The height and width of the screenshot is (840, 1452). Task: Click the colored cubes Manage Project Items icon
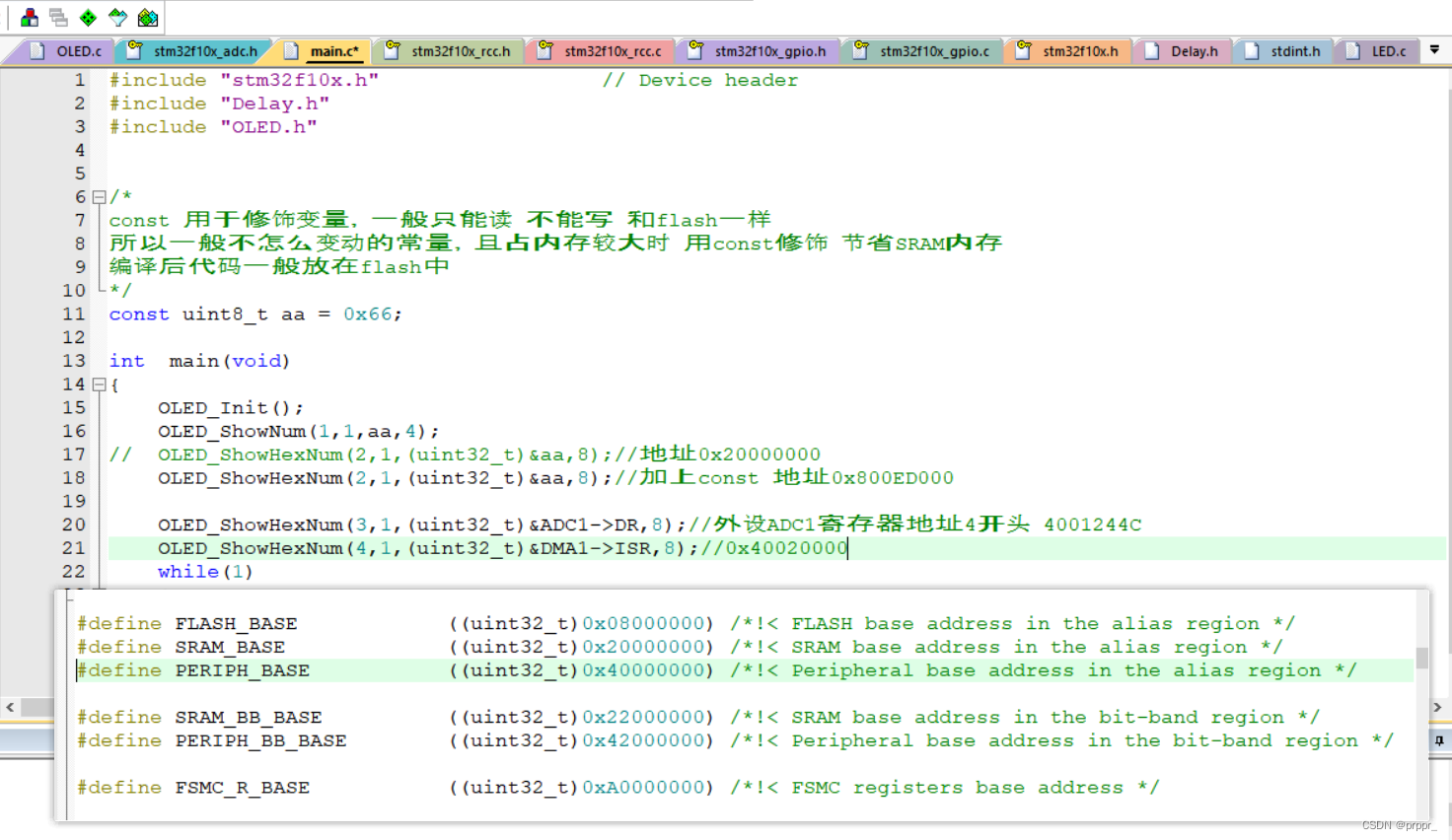28,17
